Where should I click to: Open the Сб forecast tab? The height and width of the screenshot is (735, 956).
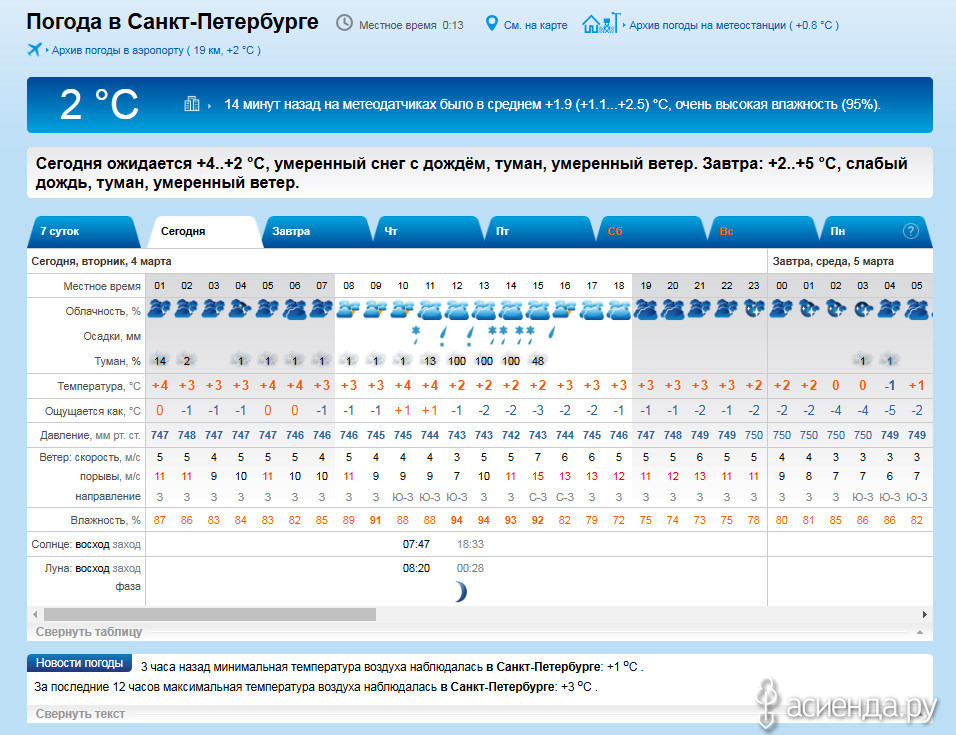651,232
